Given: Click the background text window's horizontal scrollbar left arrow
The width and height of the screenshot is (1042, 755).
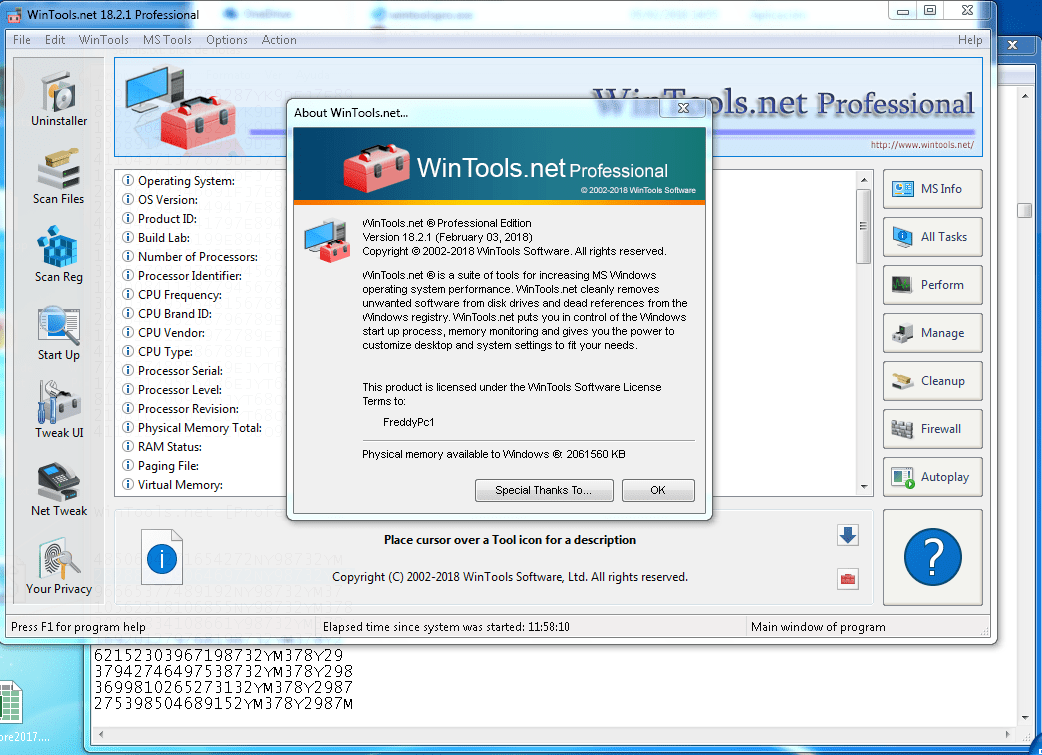Looking at the screenshot, I should (x=101, y=734).
